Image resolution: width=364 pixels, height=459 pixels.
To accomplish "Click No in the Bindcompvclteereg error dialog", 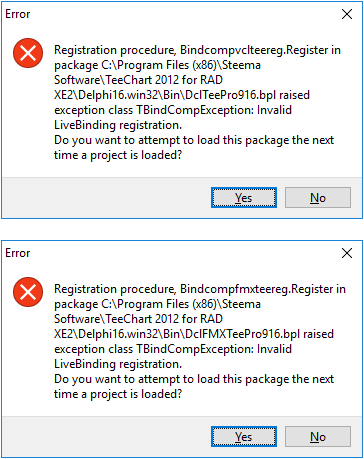I will coord(318,198).
